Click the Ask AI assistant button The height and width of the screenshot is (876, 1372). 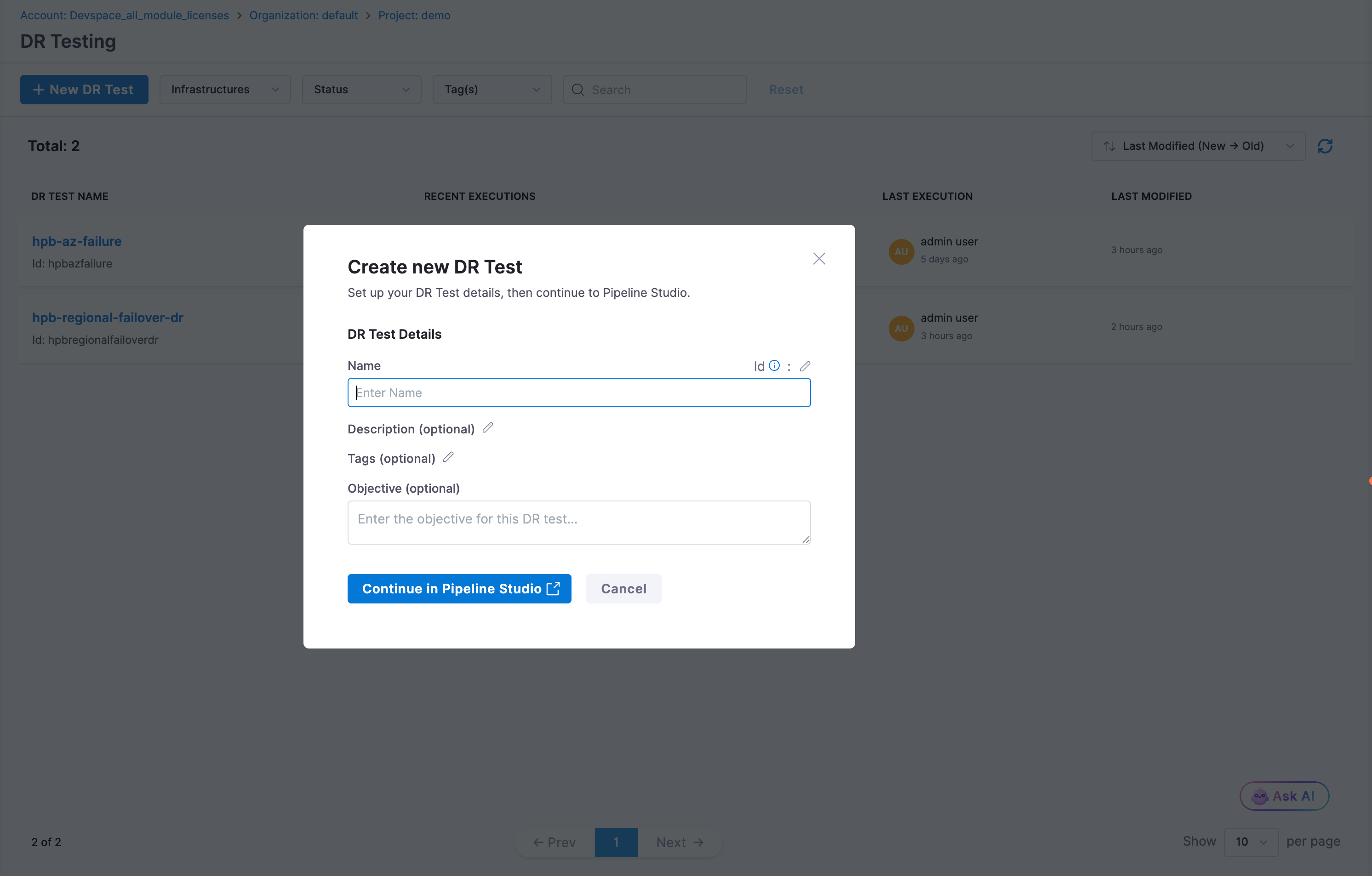click(1284, 796)
